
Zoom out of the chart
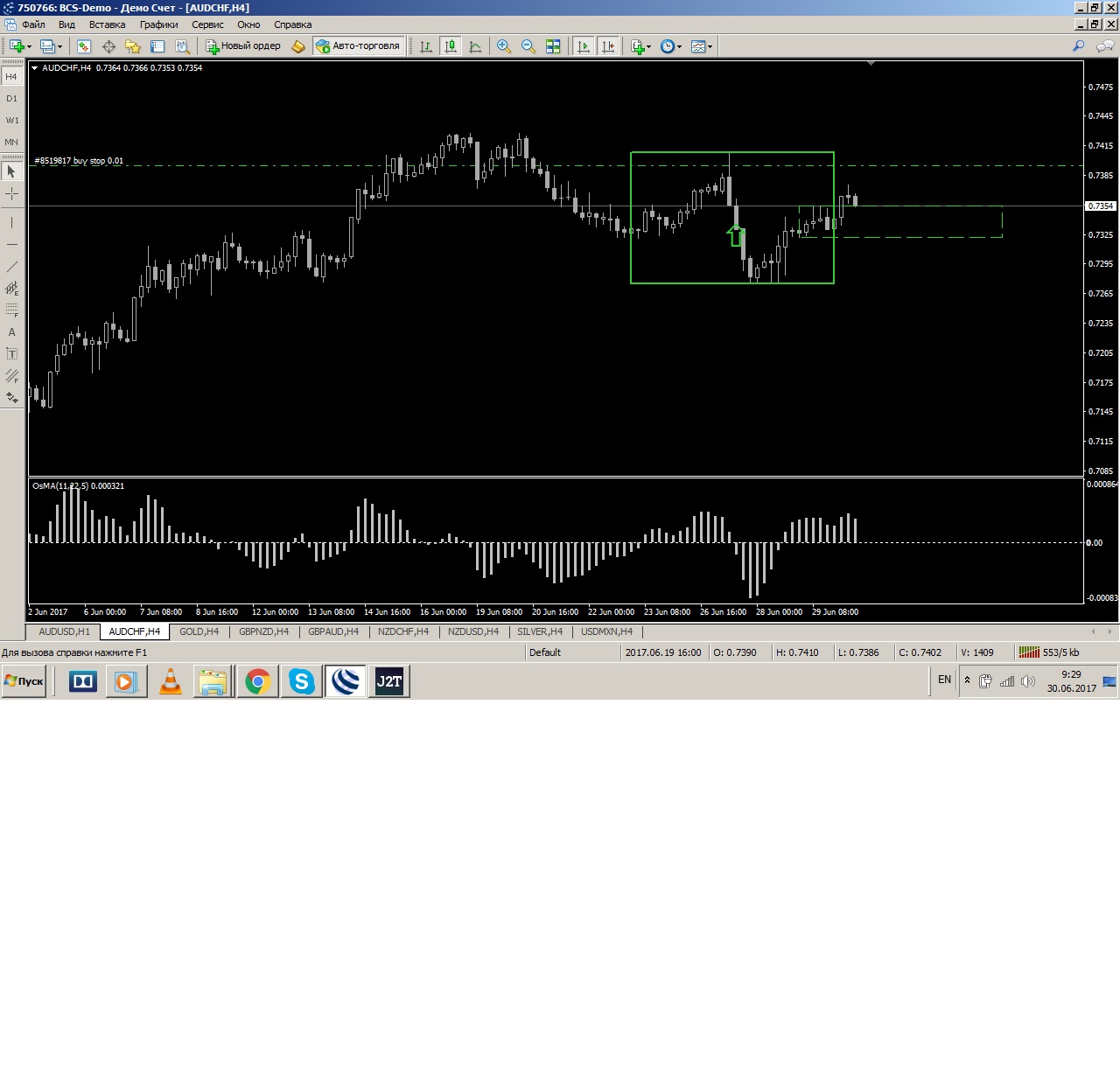point(528,46)
